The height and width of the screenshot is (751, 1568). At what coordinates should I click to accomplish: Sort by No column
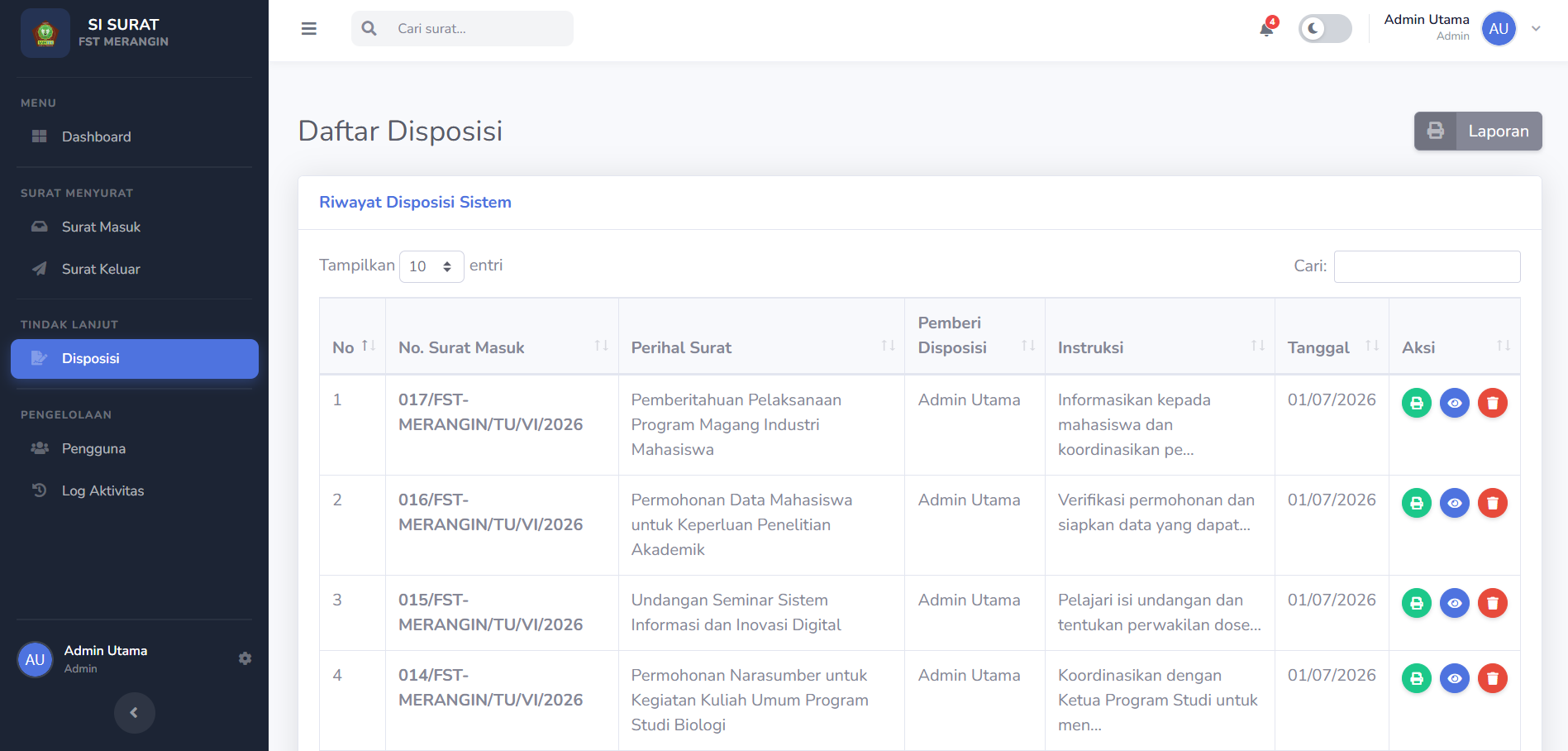click(x=353, y=337)
